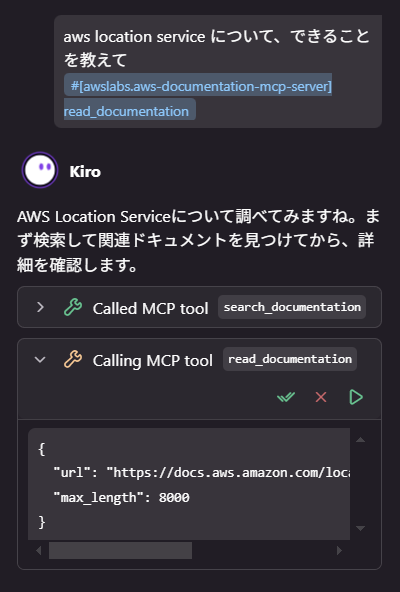Click the left arrow of the horizontal scrollbar
The image size is (400, 592).
[x=39, y=550]
